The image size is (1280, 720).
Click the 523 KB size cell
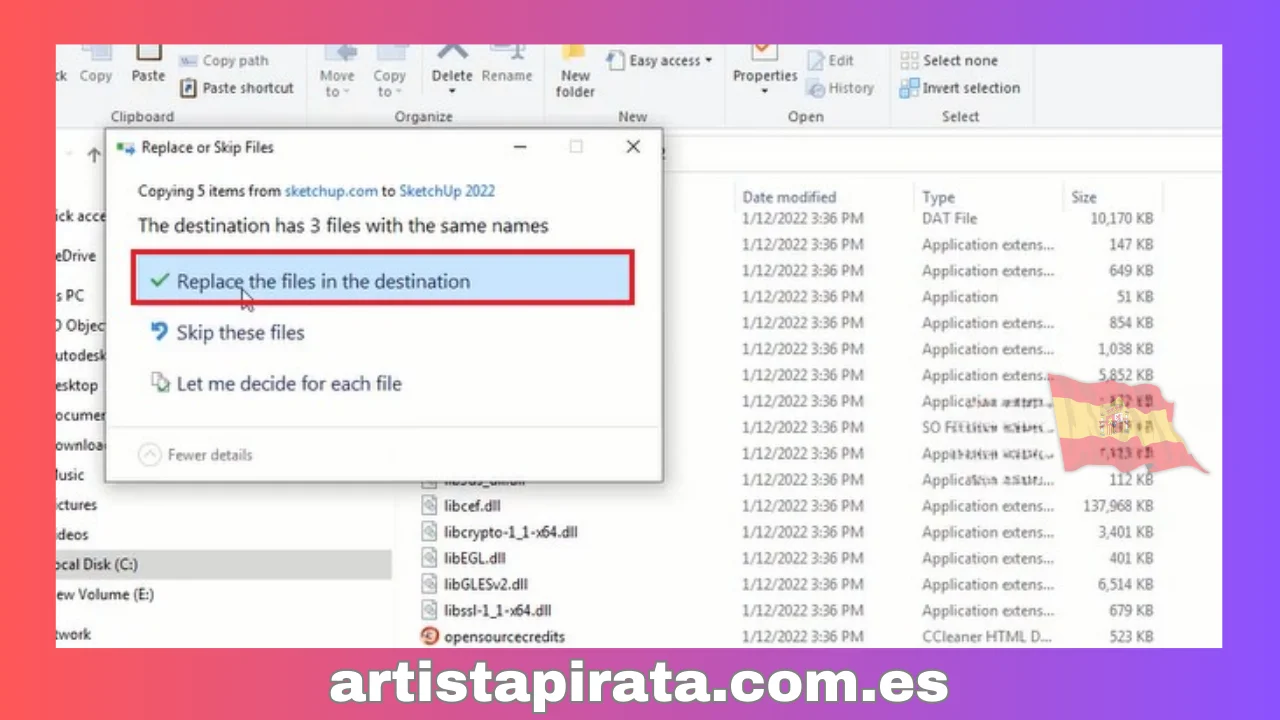click(1131, 636)
